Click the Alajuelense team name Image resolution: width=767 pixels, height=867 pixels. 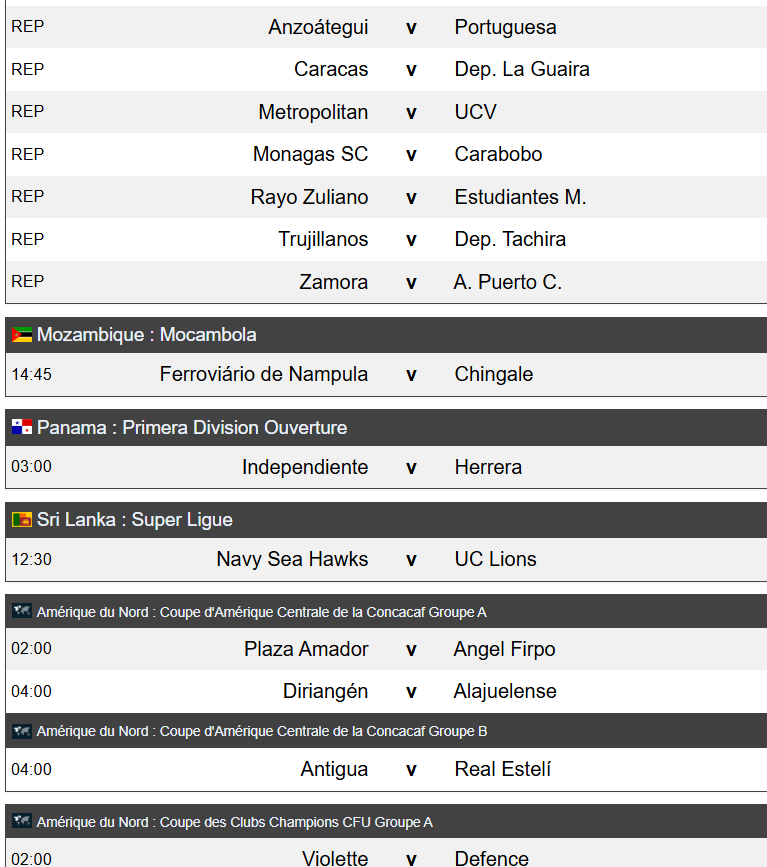tap(505, 691)
